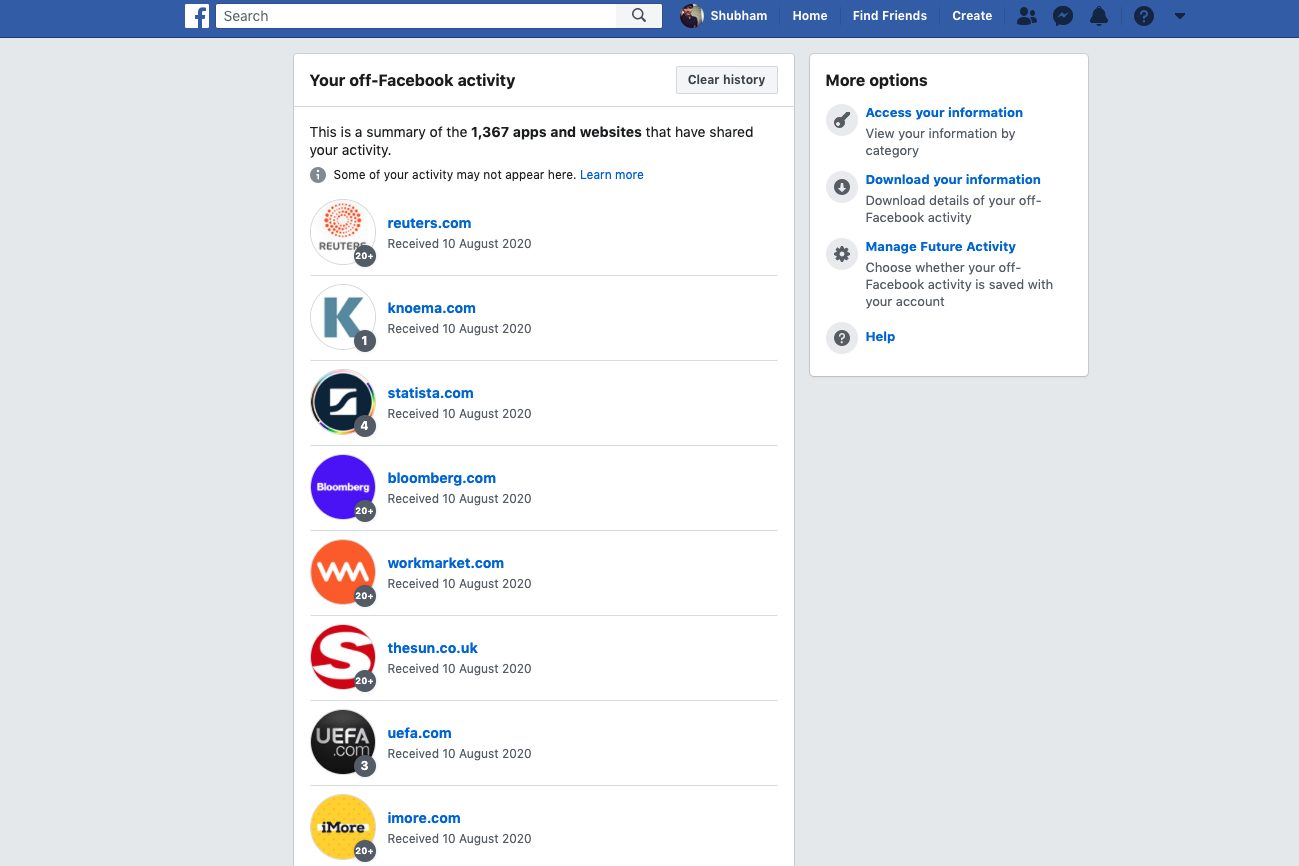Click the question mark icon beside Help
This screenshot has width=1299, height=866.
(842, 337)
